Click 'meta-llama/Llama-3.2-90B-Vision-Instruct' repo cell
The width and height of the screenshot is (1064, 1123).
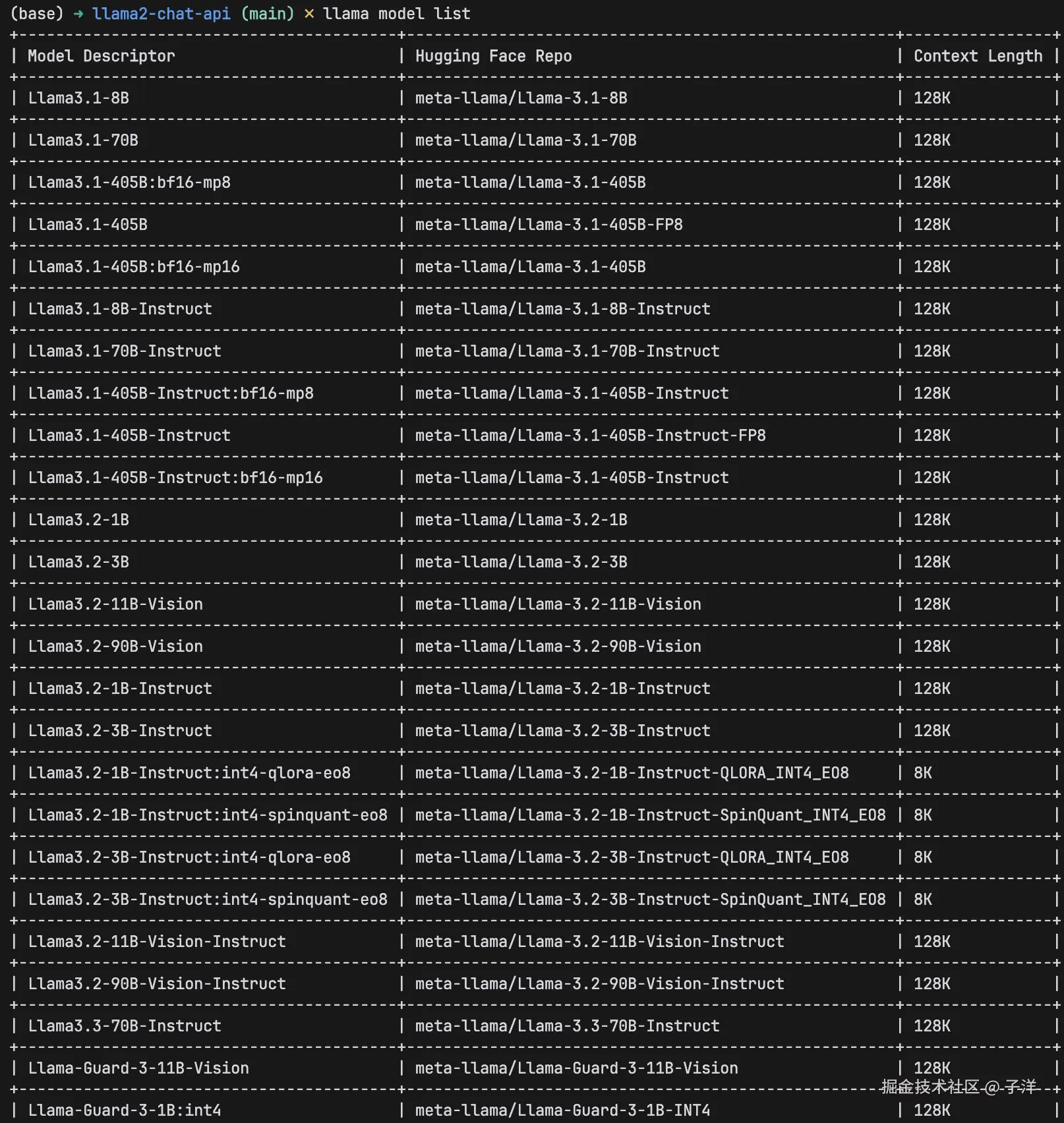[599, 984]
